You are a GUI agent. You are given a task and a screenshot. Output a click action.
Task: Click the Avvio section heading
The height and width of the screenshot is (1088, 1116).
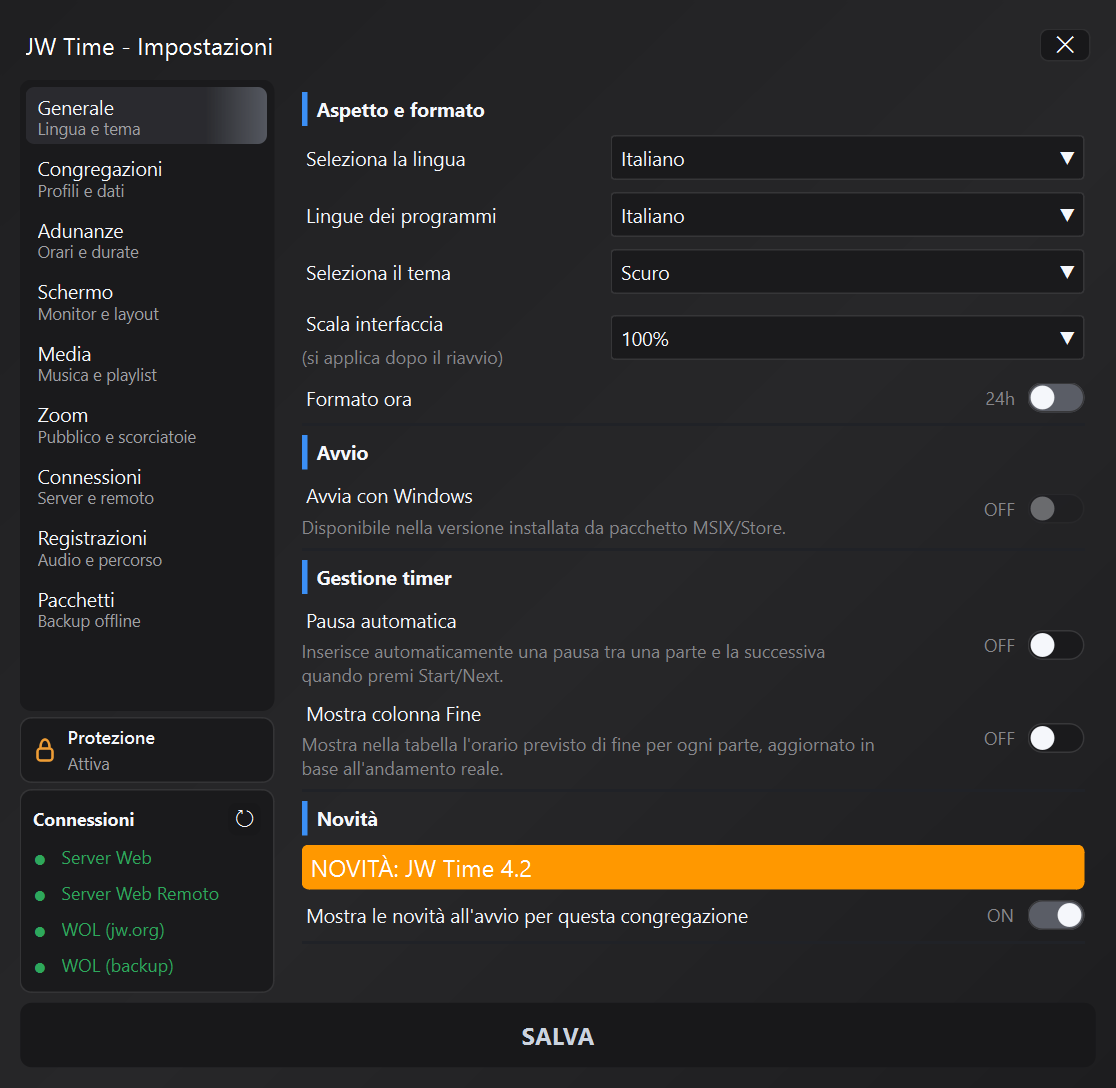tap(342, 453)
